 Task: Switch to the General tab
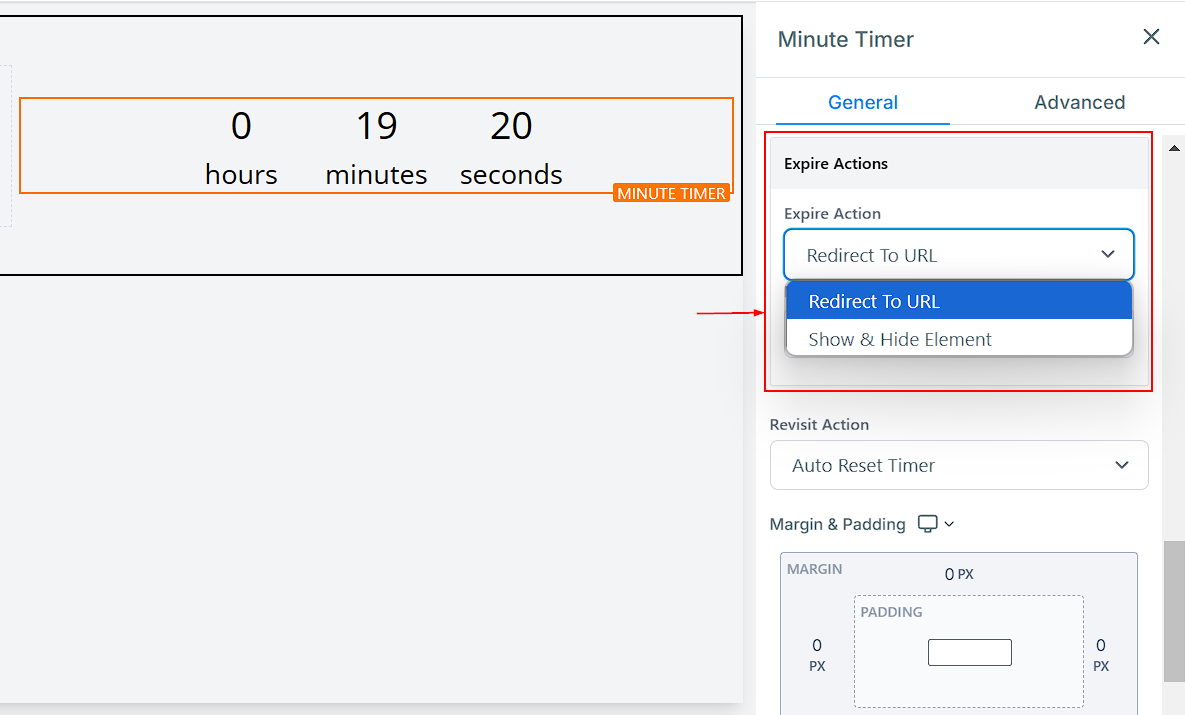[x=862, y=102]
